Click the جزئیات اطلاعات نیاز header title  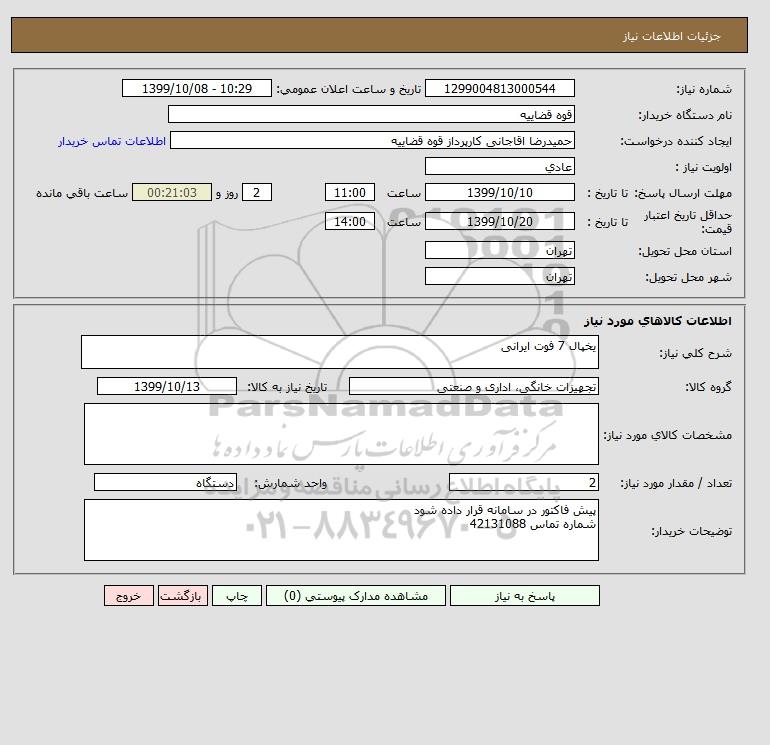(x=671, y=36)
